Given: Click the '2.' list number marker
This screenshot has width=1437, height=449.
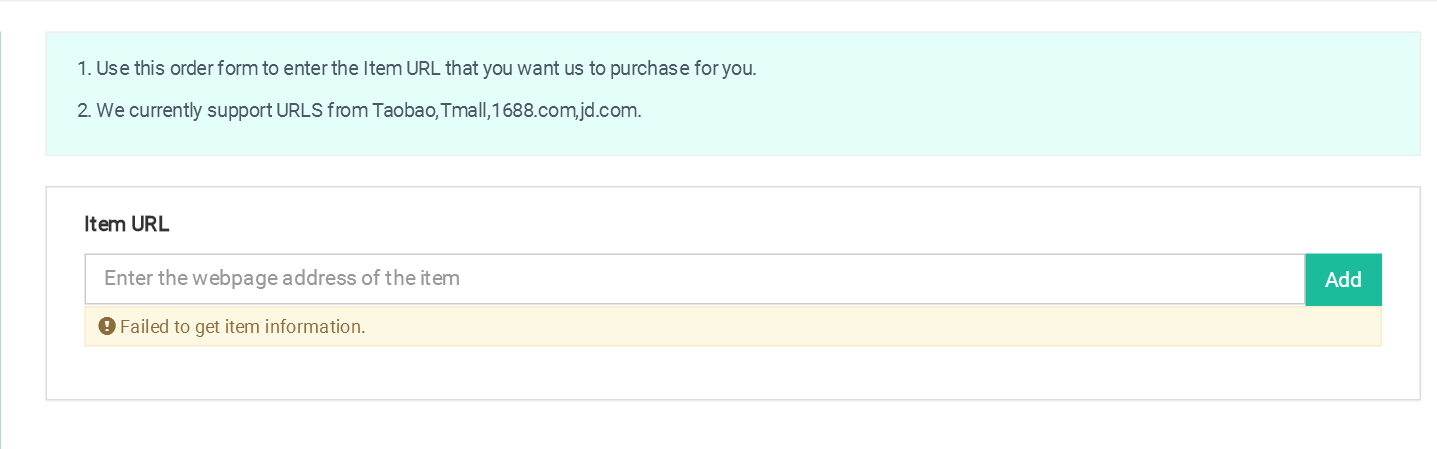Looking at the screenshot, I should pyautogui.click(x=84, y=110).
